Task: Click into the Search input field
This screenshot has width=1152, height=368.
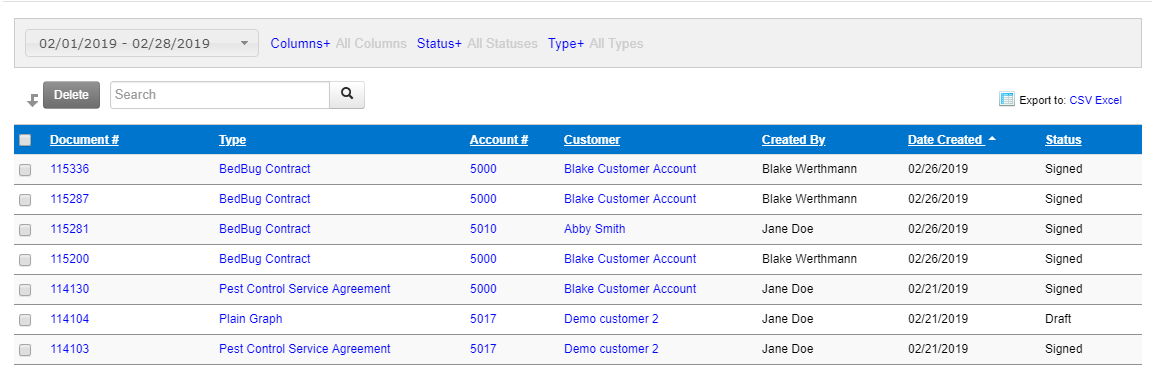Action: (x=220, y=95)
